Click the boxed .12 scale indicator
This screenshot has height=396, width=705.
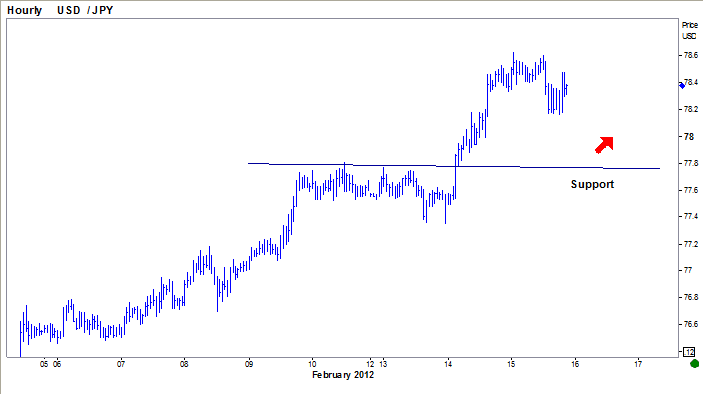click(x=689, y=352)
